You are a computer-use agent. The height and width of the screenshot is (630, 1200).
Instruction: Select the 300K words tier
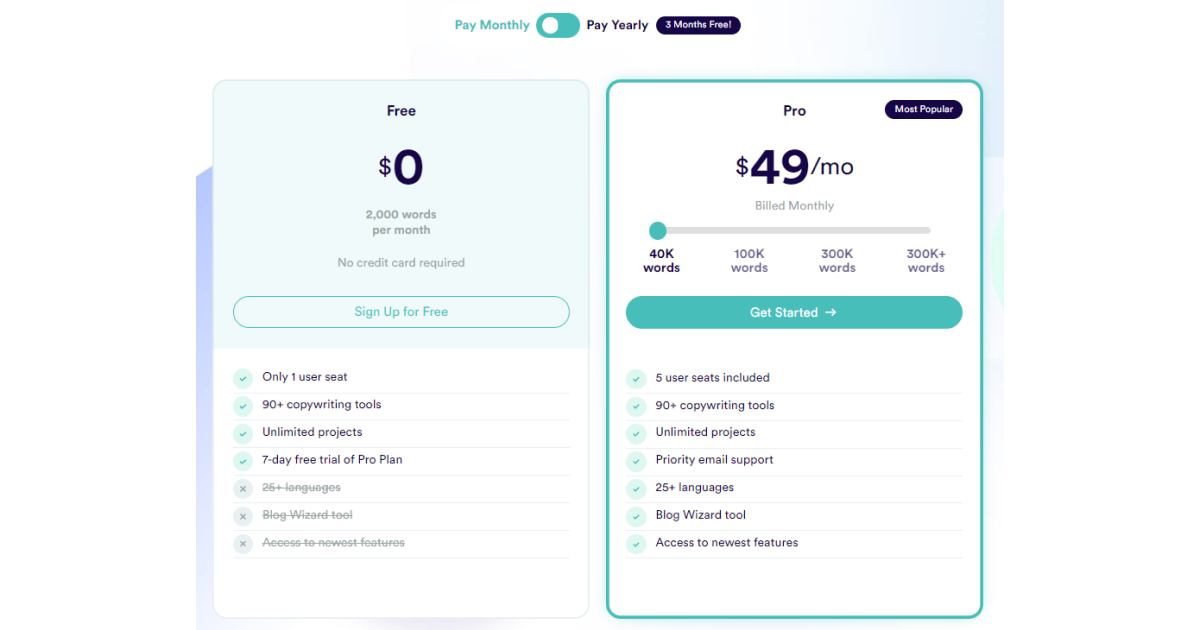(x=837, y=261)
